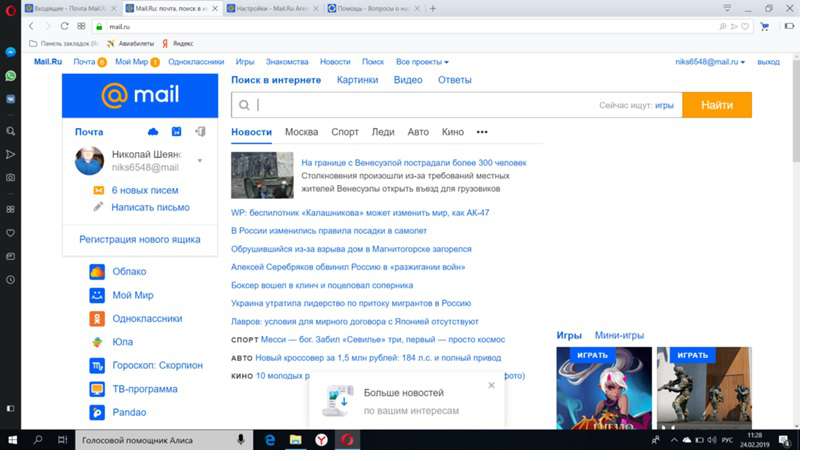821x461 pixels.
Task: Open the calendar icon in the mail panel
Action: click(177, 132)
